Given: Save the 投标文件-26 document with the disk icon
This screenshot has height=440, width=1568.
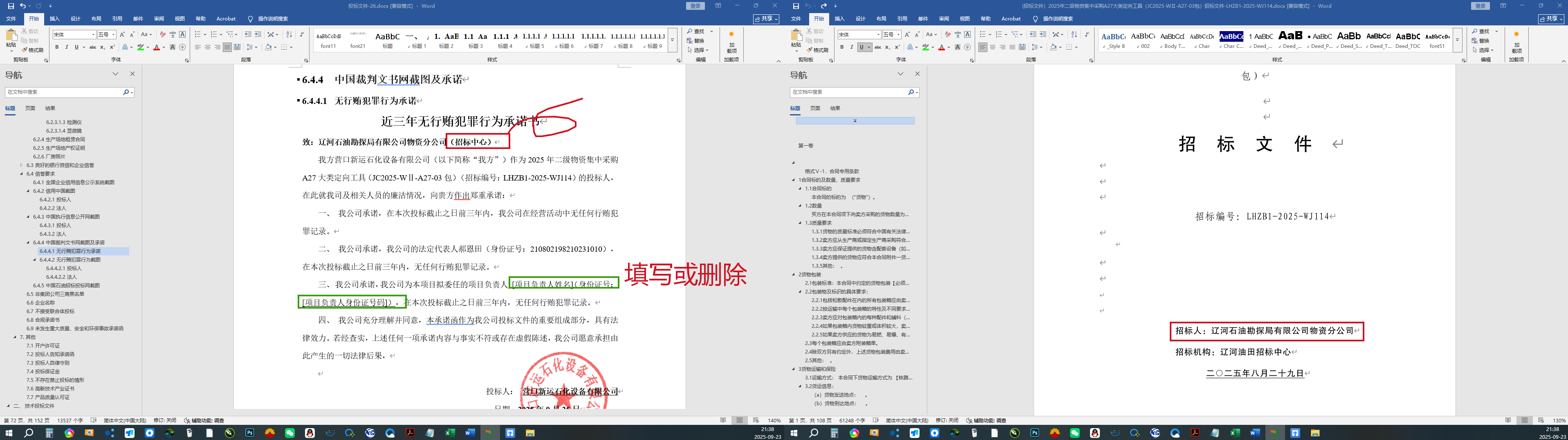Looking at the screenshot, I should point(11,6).
